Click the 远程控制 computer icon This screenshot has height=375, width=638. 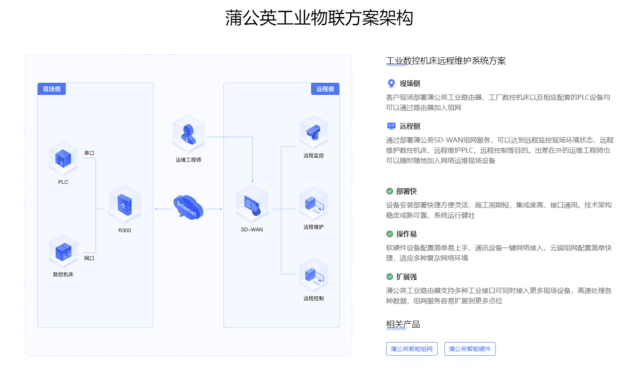pyautogui.click(x=313, y=275)
